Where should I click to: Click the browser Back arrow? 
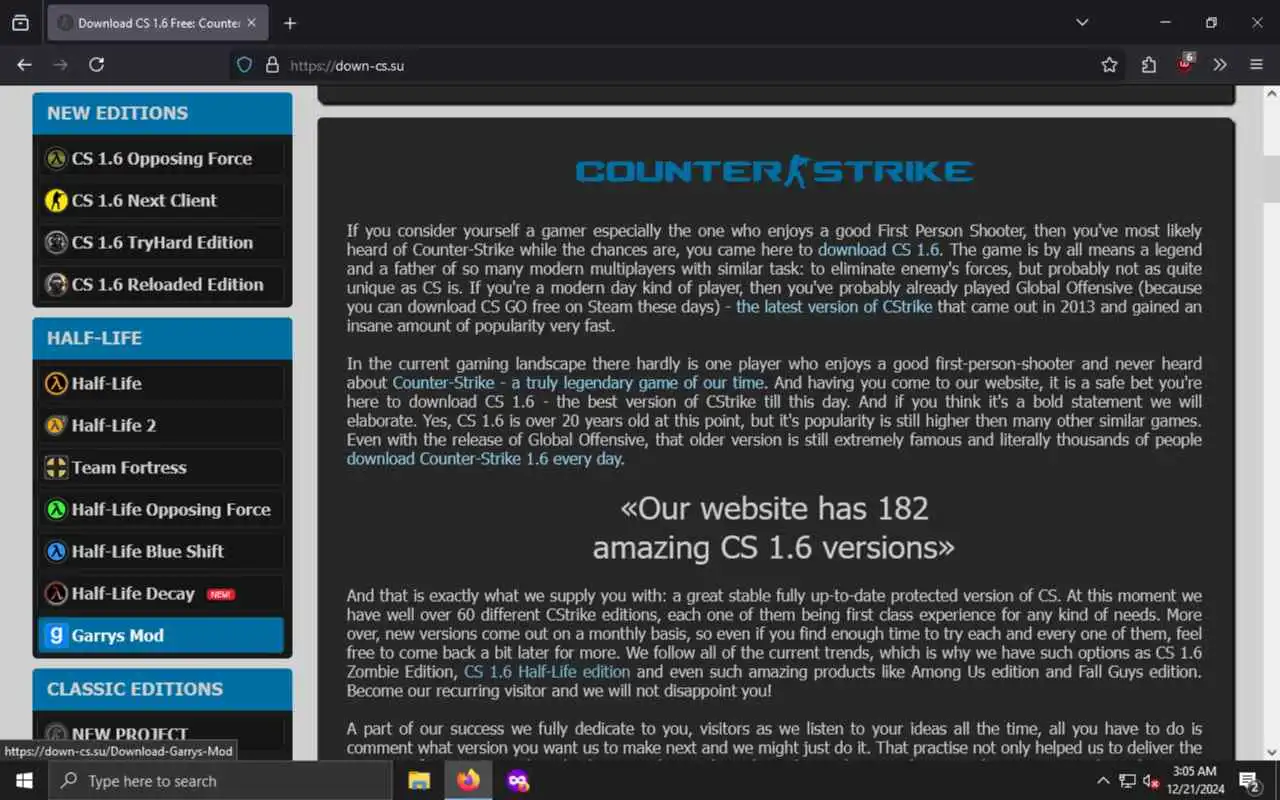coord(24,65)
